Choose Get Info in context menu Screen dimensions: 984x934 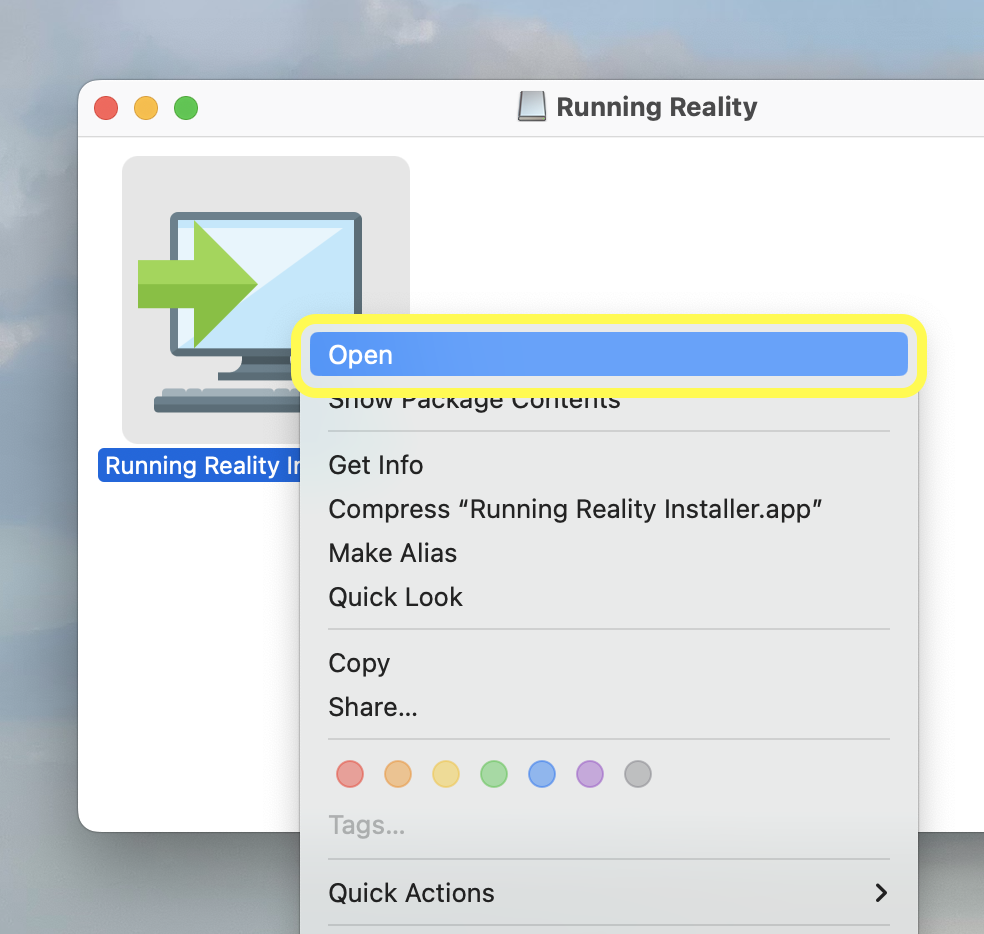point(376,465)
